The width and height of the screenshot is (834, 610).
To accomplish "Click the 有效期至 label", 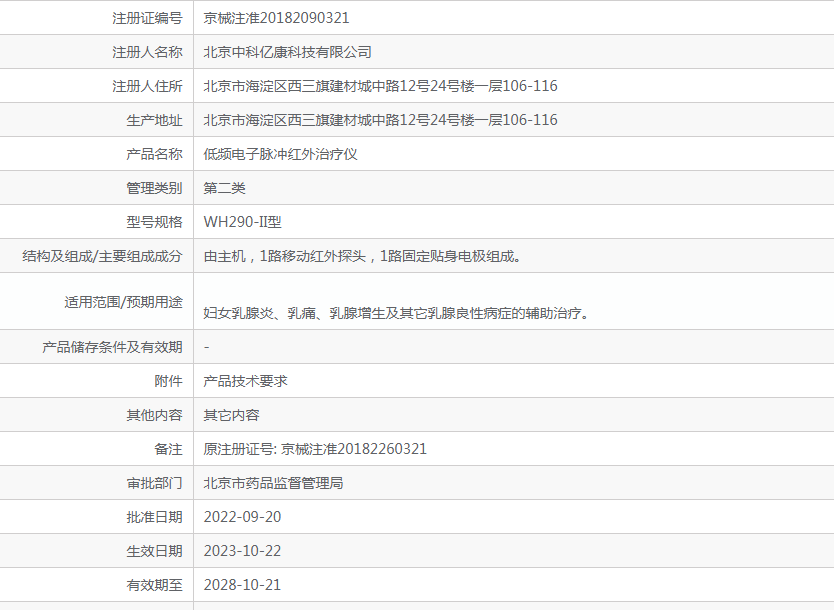I will (154, 585).
